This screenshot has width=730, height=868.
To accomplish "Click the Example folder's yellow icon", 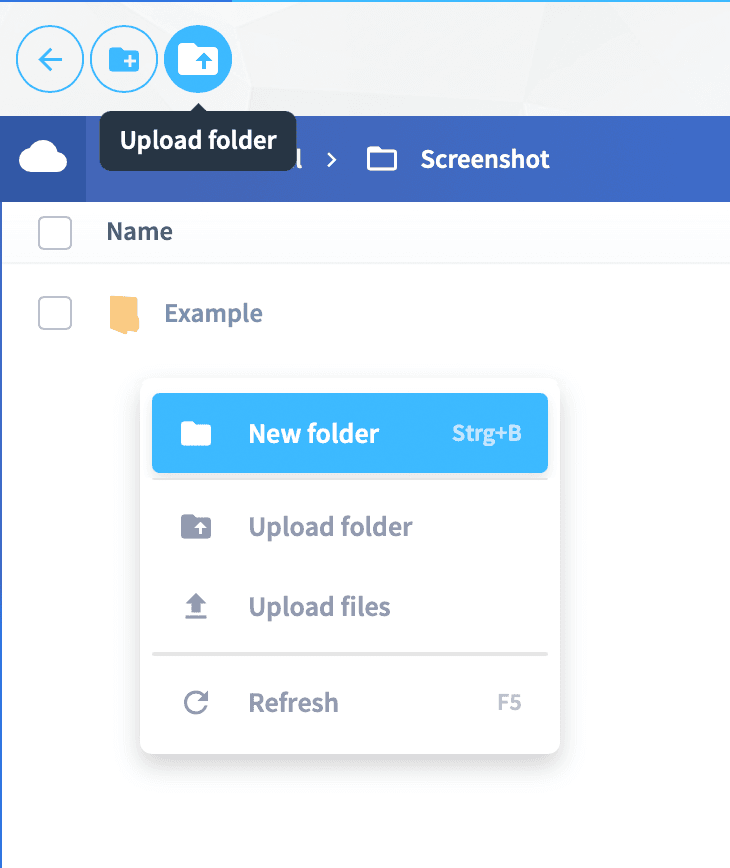I will 124,314.
